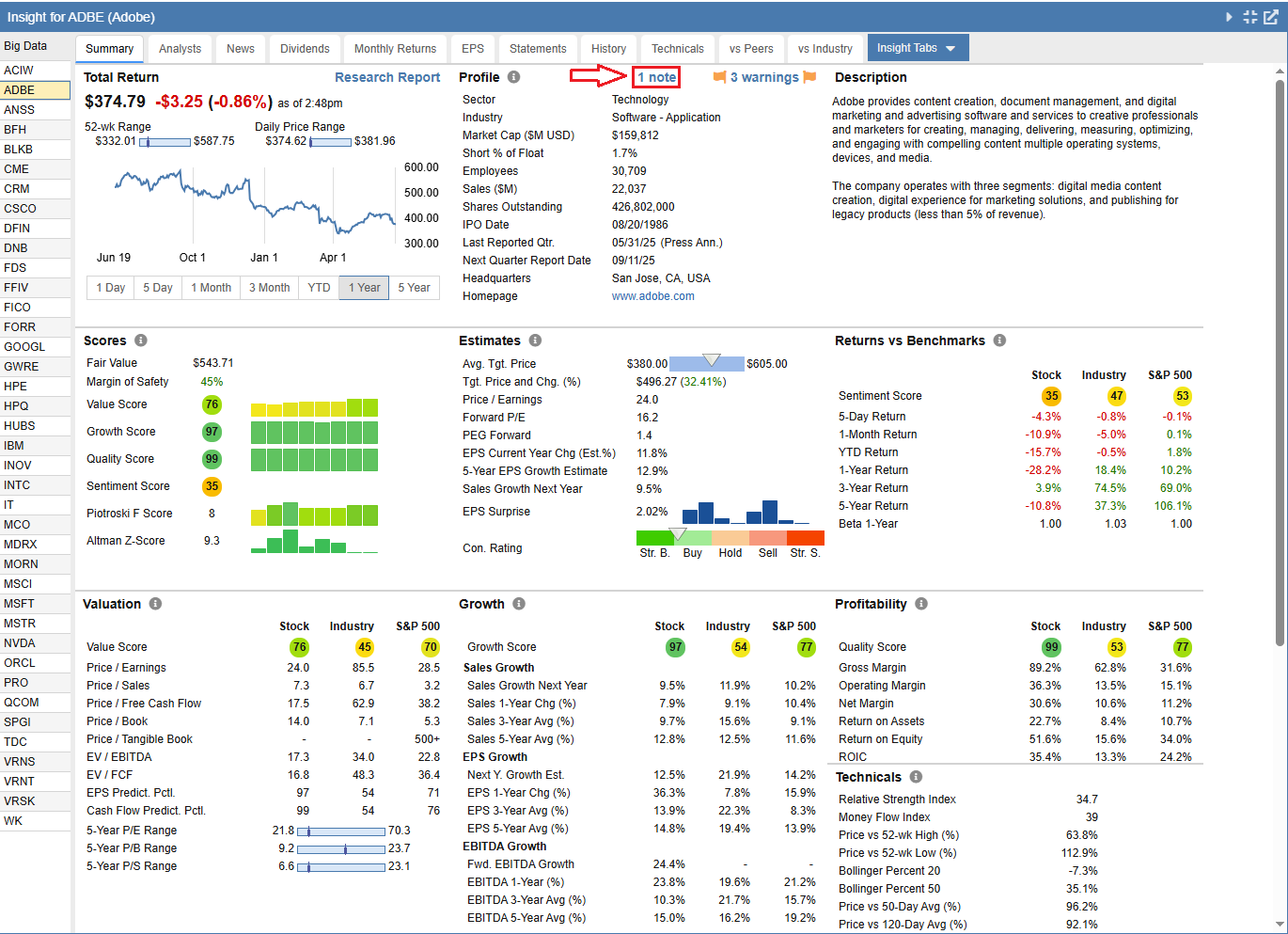Open the vs Industry tab
This screenshot has height=934, width=1288.
(825, 49)
